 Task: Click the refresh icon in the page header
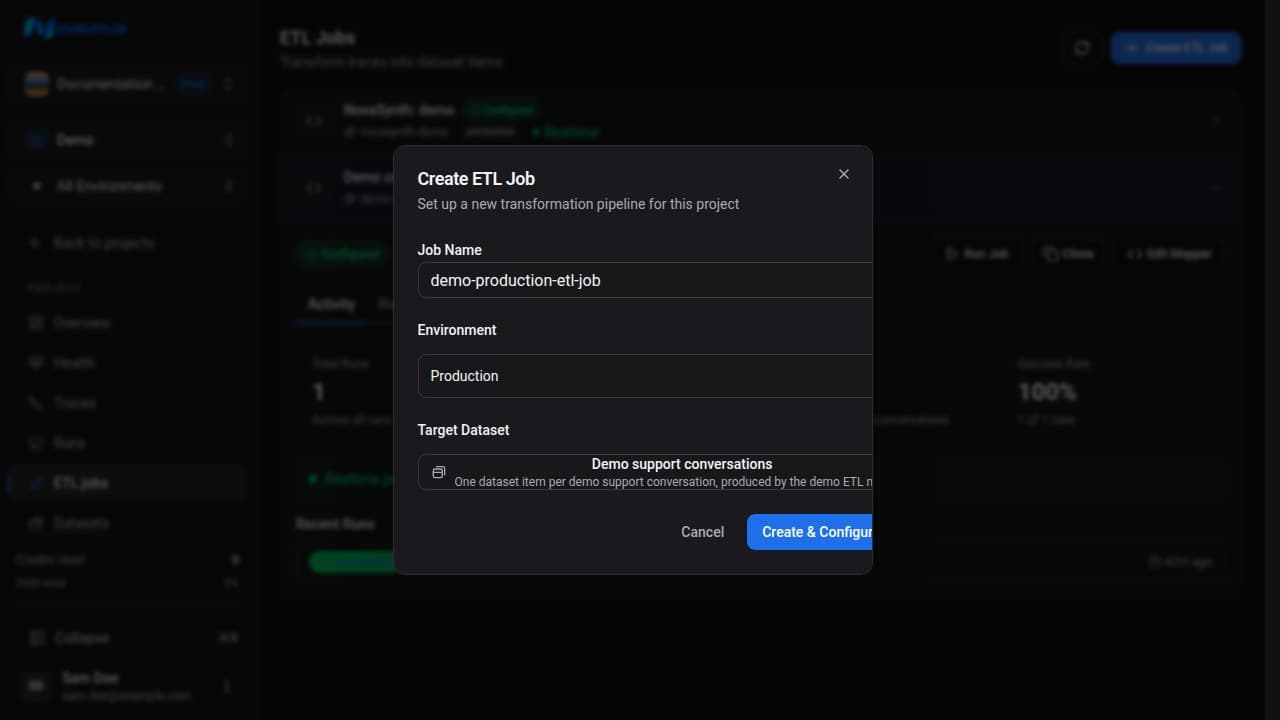1082,48
